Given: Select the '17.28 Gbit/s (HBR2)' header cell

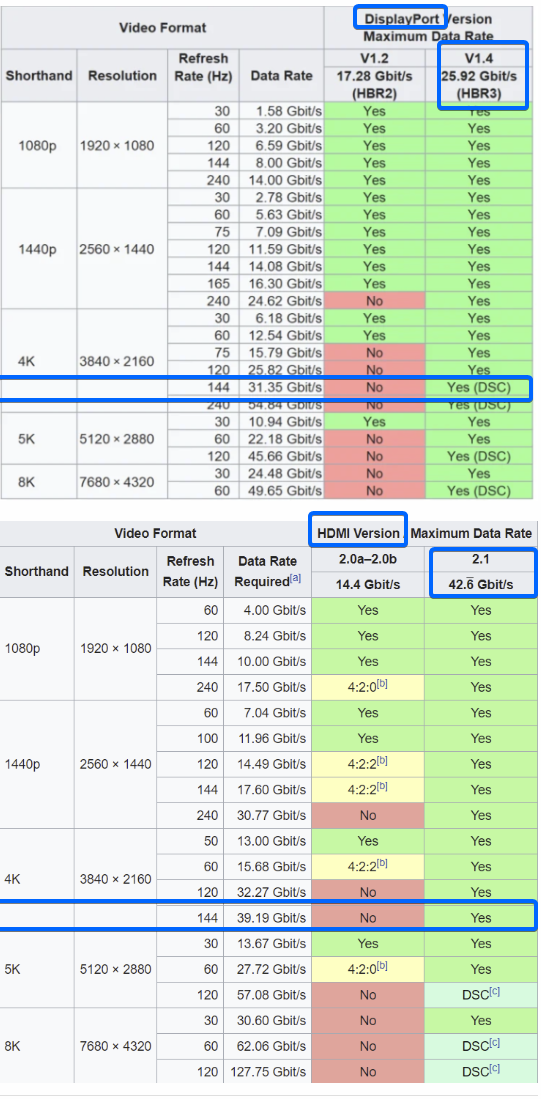Looking at the screenshot, I should coord(374,84).
